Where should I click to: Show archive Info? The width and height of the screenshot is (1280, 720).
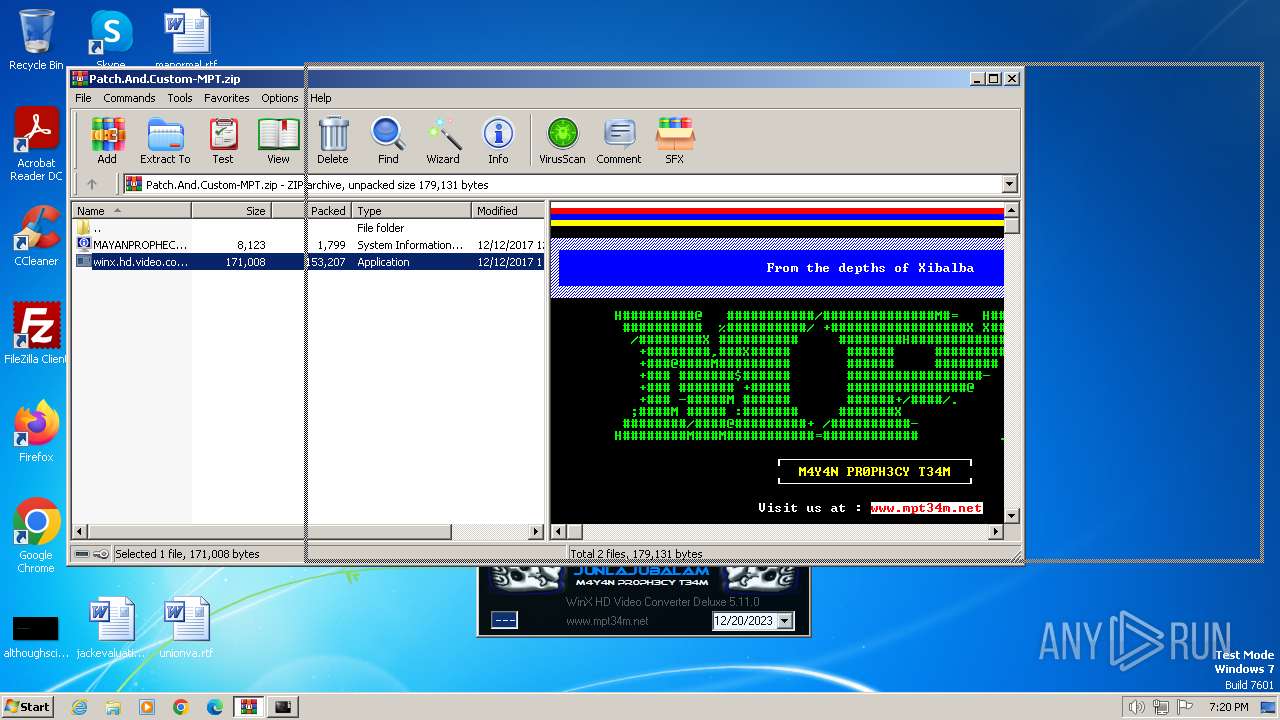[x=498, y=140]
